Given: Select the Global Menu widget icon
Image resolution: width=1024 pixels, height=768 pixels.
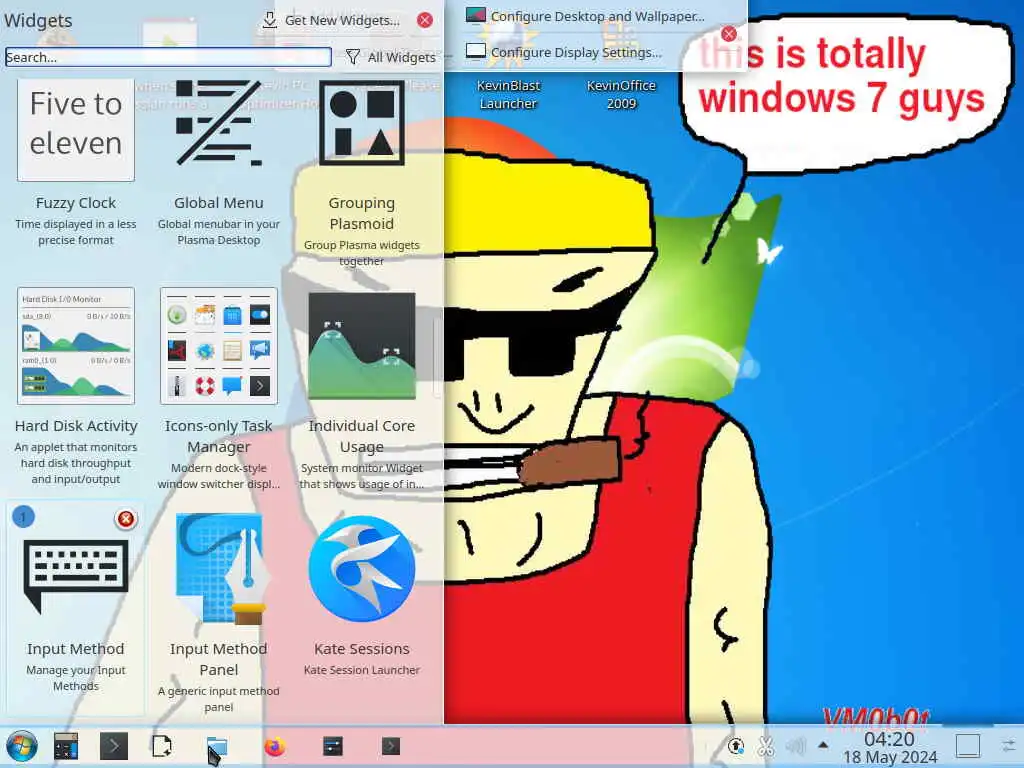Looking at the screenshot, I should [219, 123].
